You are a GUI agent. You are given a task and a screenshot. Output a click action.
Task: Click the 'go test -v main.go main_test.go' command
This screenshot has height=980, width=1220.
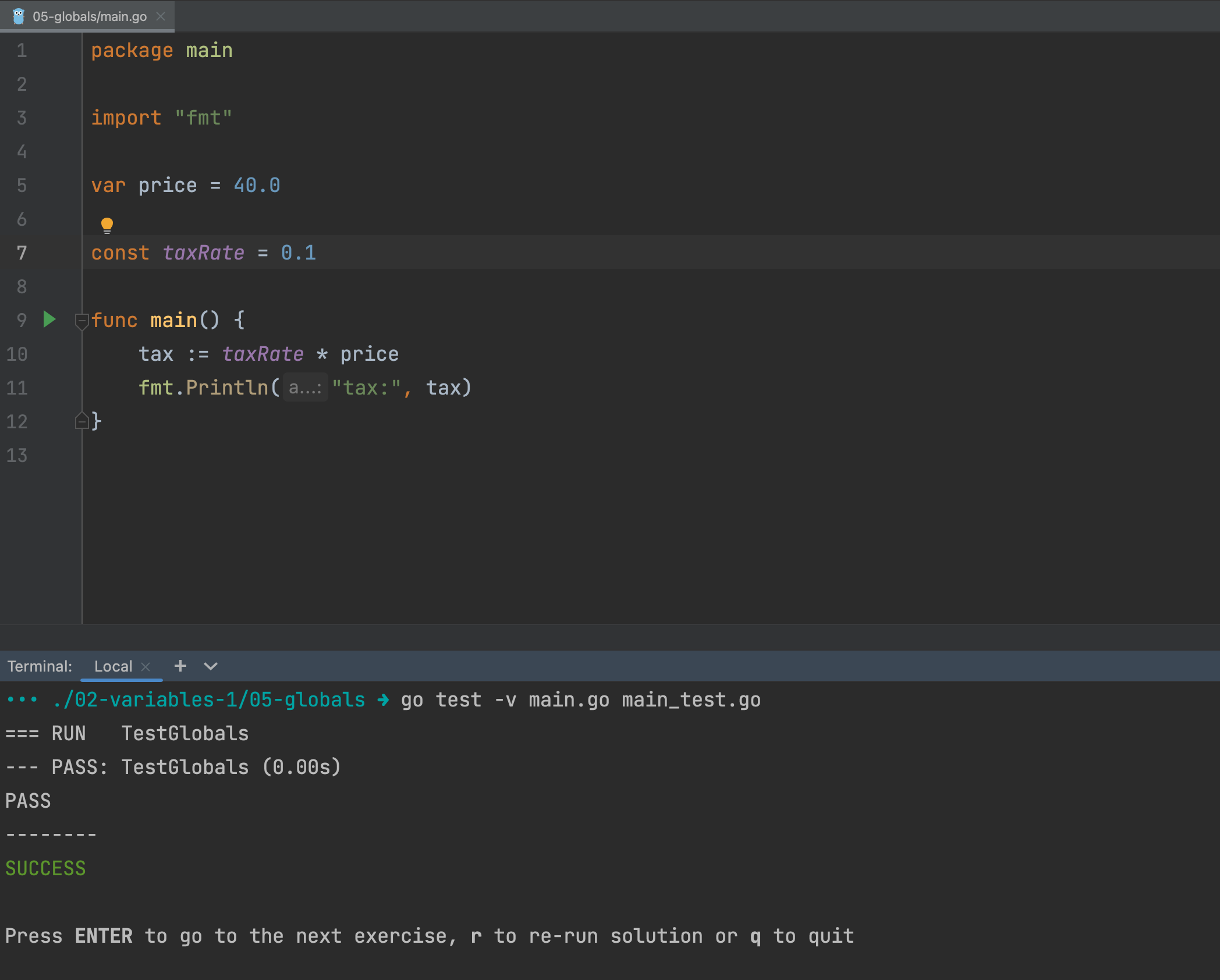pyautogui.click(x=581, y=700)
